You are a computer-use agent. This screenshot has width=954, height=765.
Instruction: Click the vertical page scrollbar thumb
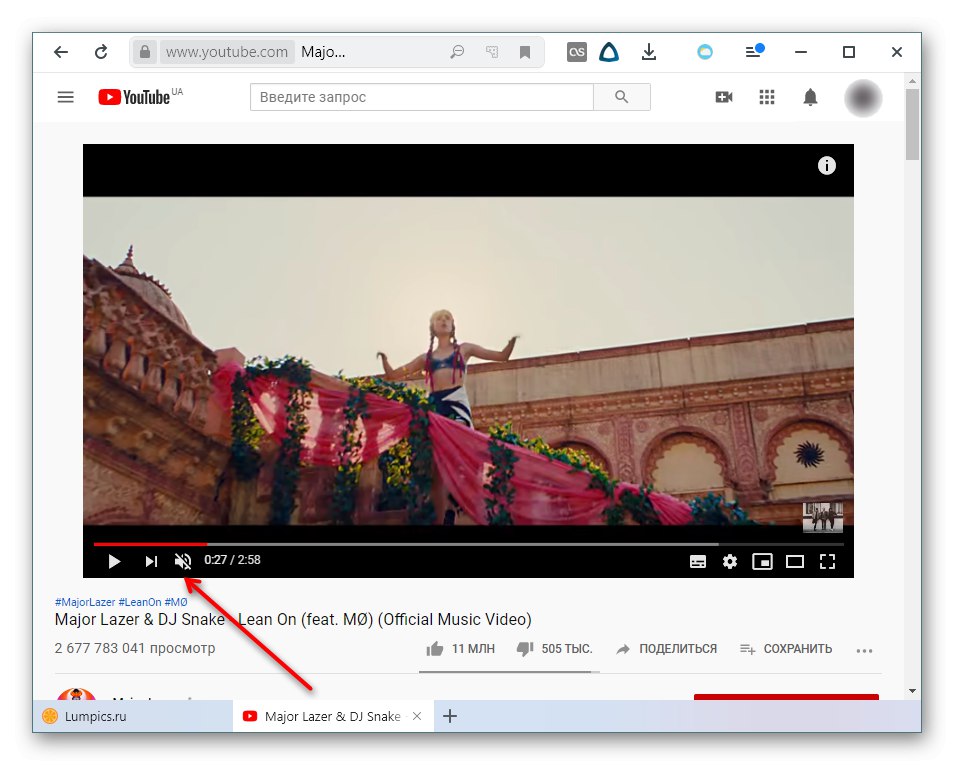point(912,124)
